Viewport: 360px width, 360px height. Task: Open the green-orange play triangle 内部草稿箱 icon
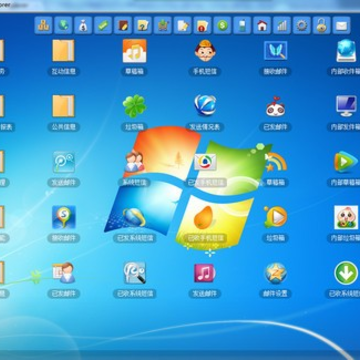click(x=346, y=162)
